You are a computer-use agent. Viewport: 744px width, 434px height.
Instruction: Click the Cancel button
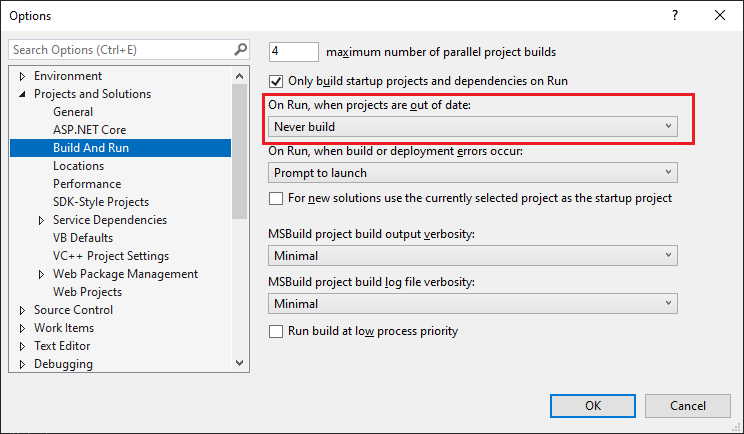(688, 406)
